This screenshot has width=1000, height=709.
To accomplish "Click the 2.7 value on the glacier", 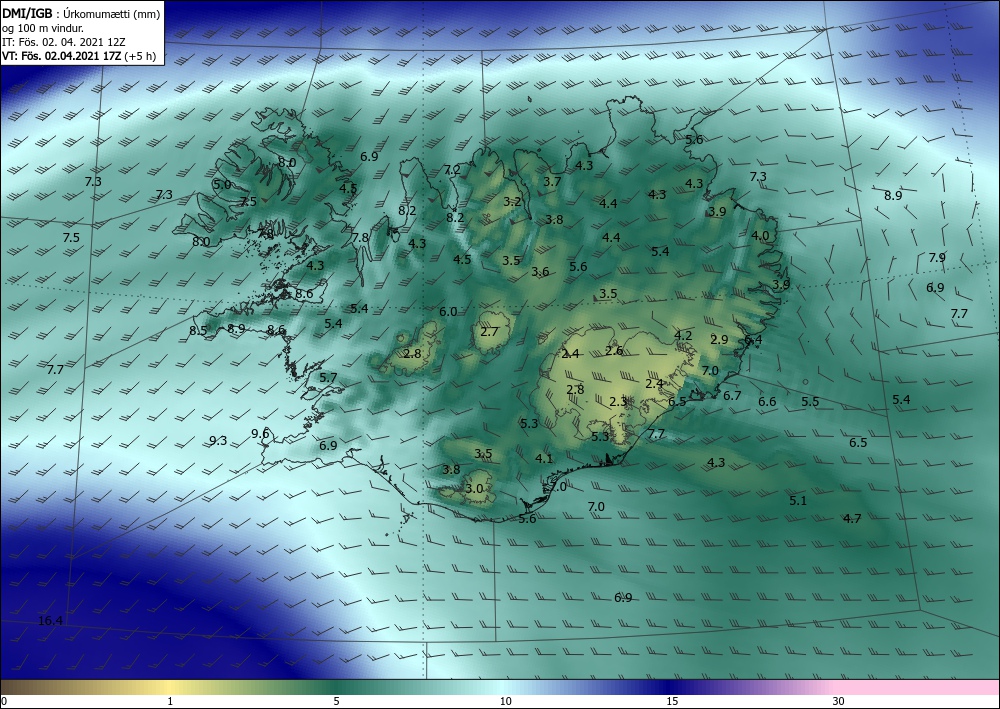I will [489, 332].
